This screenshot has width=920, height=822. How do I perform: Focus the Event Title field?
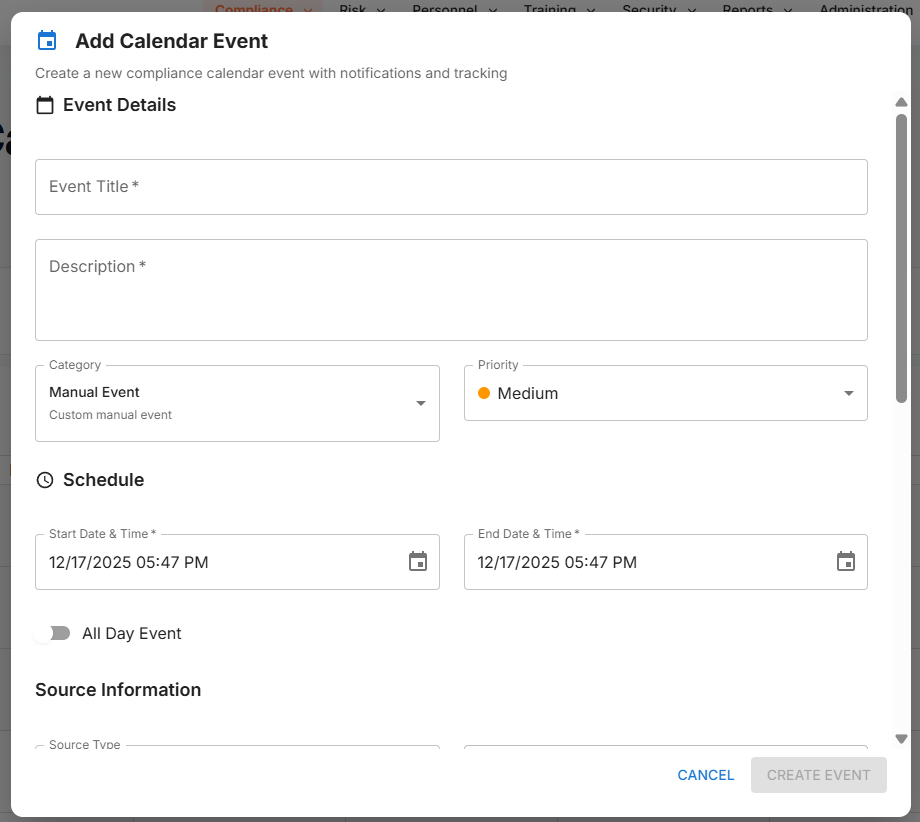(x=451, y=187)
